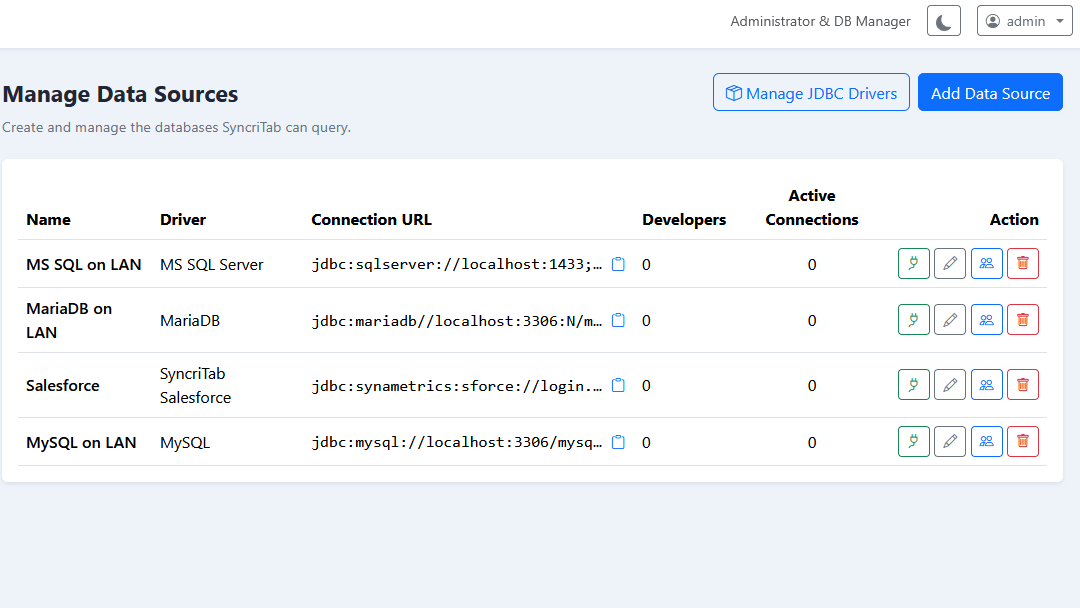Viewport: 1080px width, 608px height.
Task: Click Add Data Source button
Action: tap(990, 92)
